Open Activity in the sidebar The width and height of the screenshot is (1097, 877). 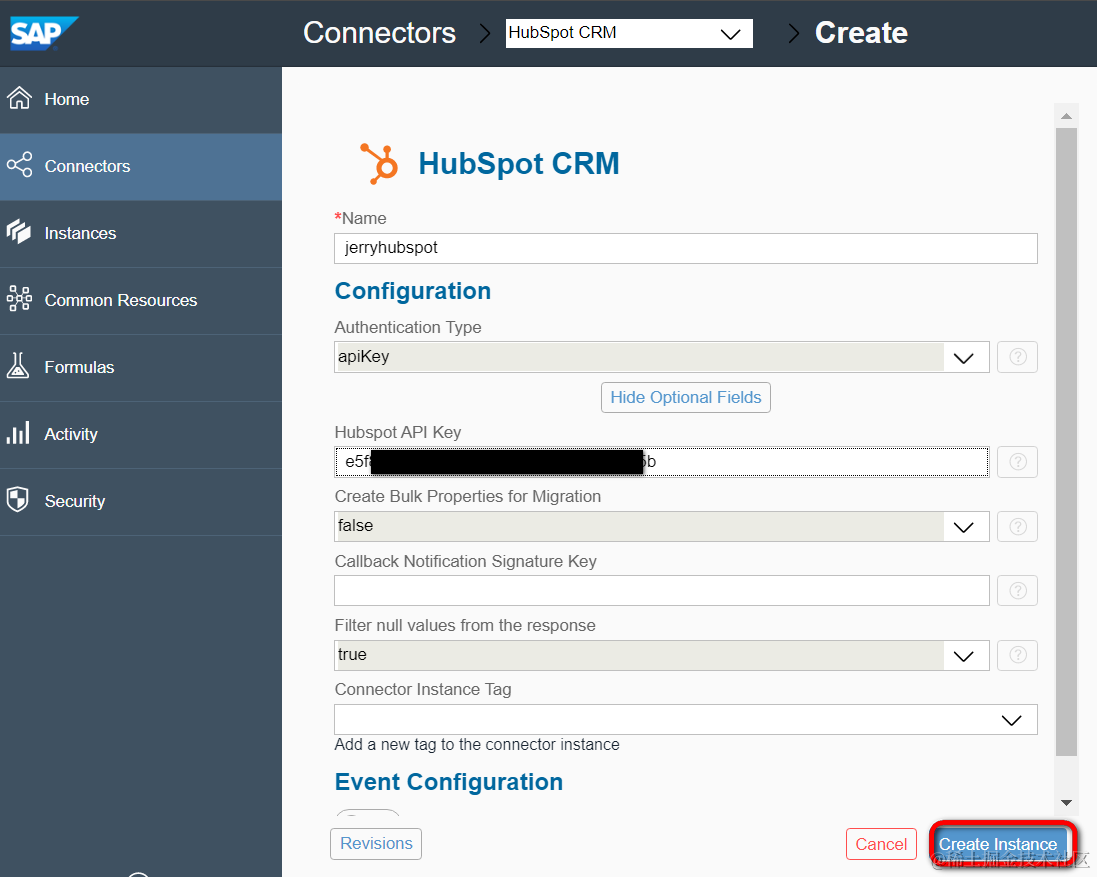click(x=141, y=434)
